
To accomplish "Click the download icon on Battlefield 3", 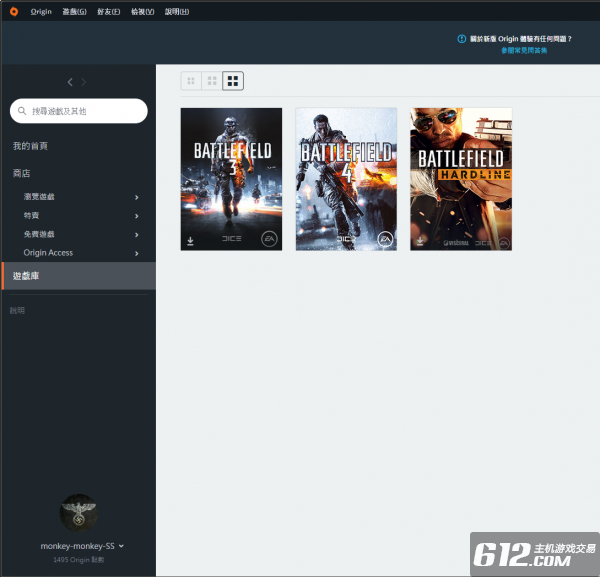I will [x=190, y=241].
